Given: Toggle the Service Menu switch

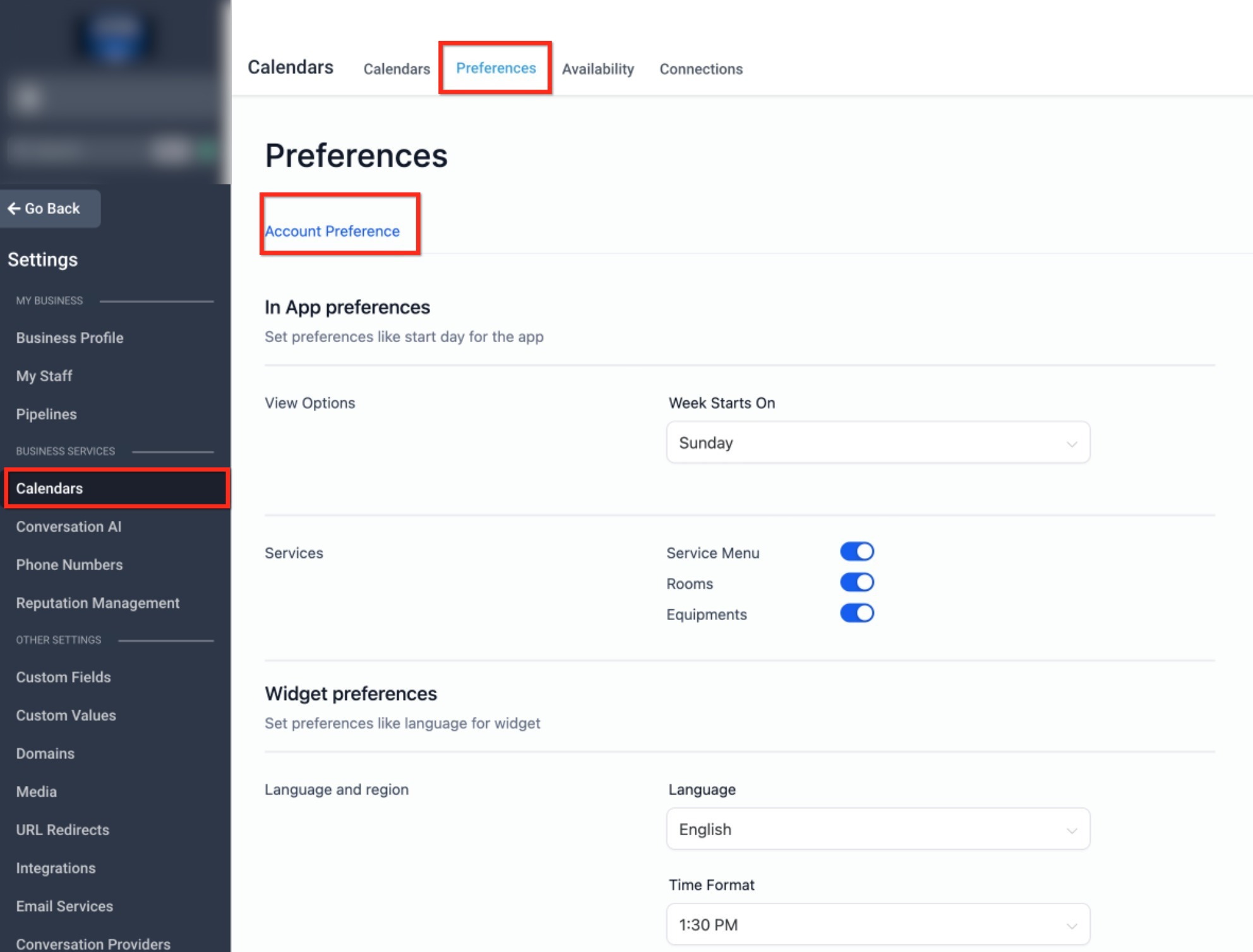Looking at the screenshot, I should click(x=856, y=552).
